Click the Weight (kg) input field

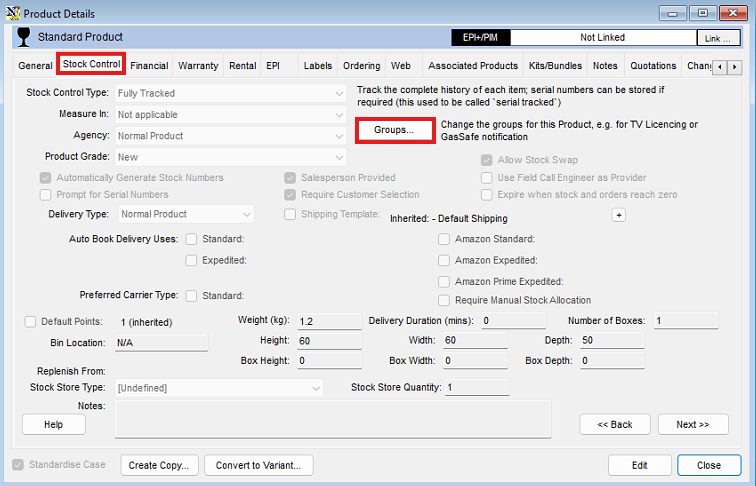328,321
